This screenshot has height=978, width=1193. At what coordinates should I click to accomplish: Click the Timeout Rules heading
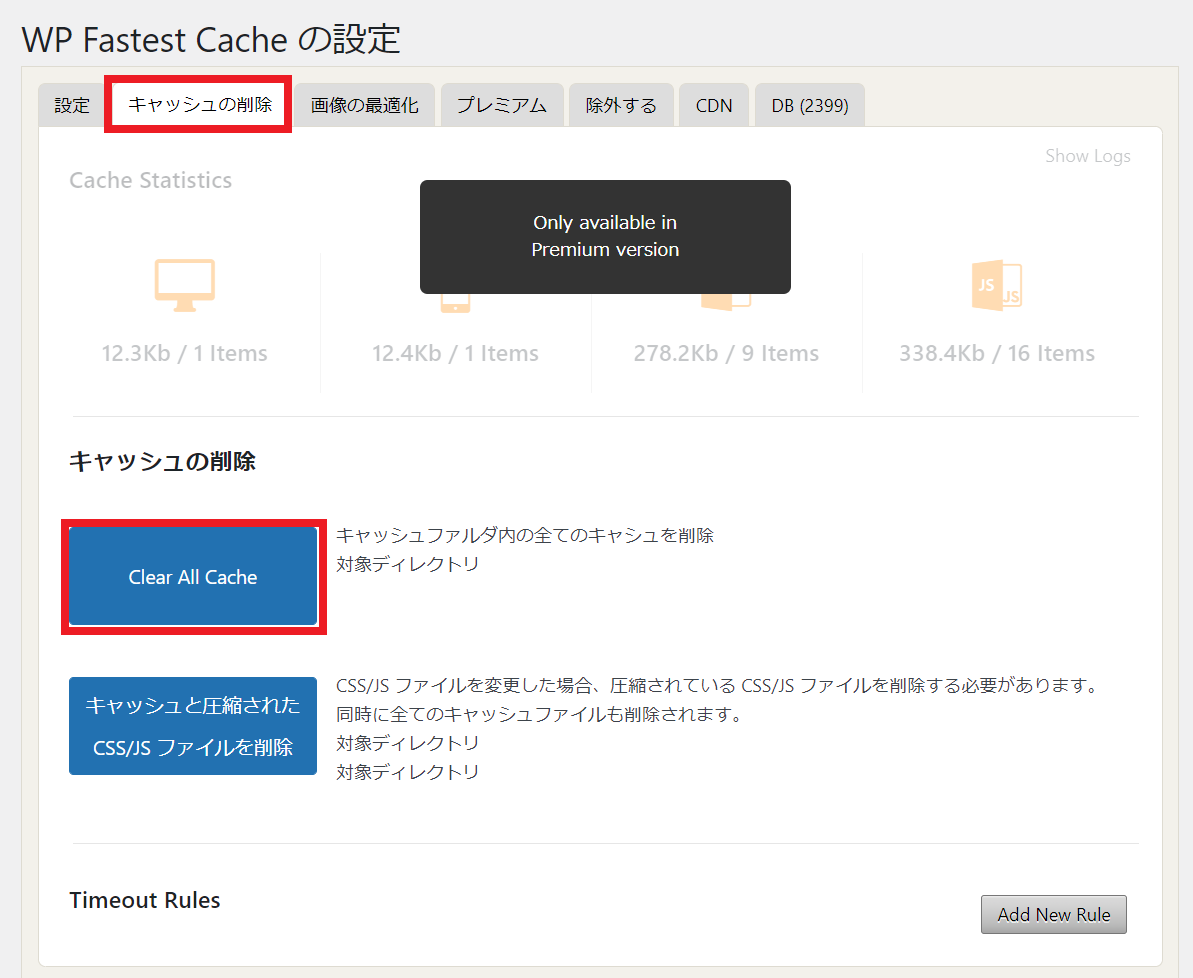pyautogui.click(x=145, y=900)
